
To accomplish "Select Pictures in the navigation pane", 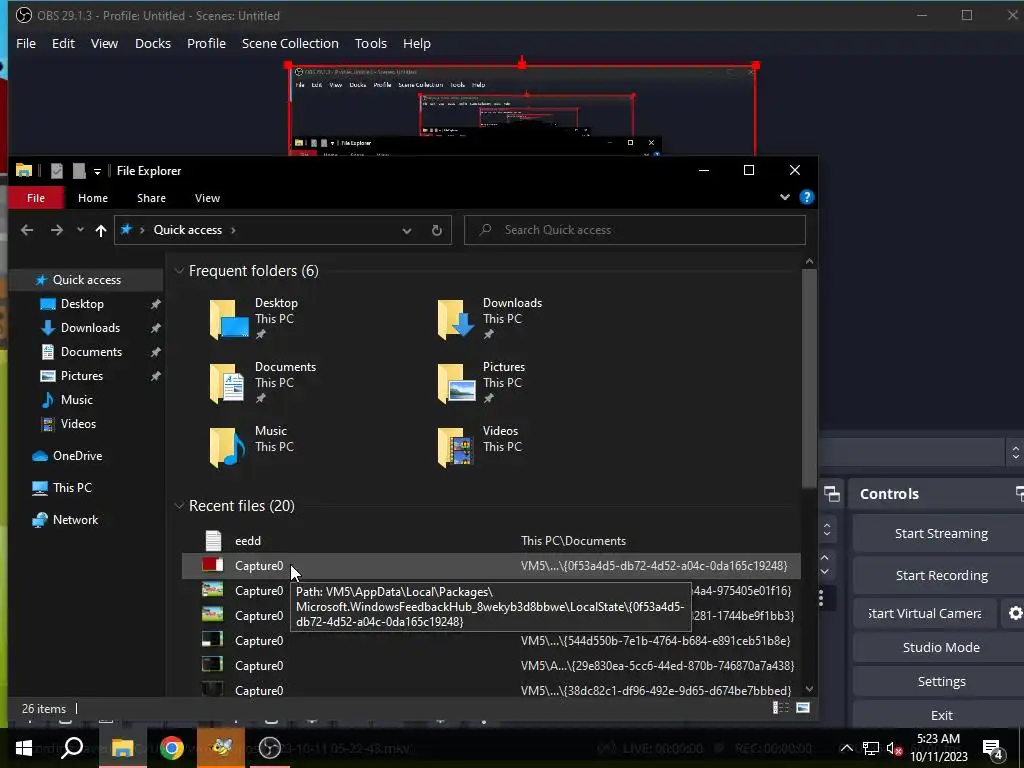I will (x=82, y=376).
